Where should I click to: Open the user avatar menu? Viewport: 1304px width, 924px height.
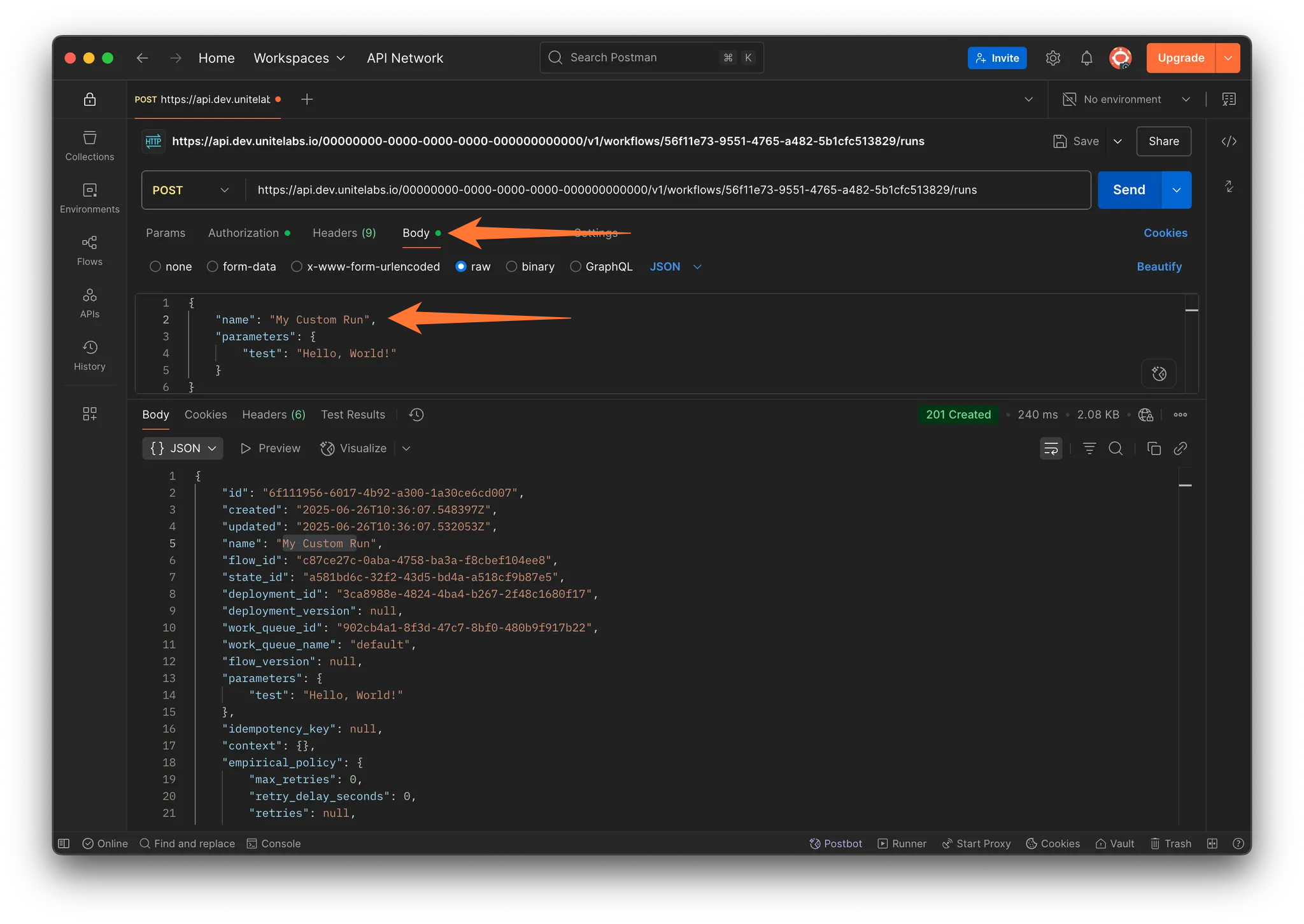[x=1120, y=58]
